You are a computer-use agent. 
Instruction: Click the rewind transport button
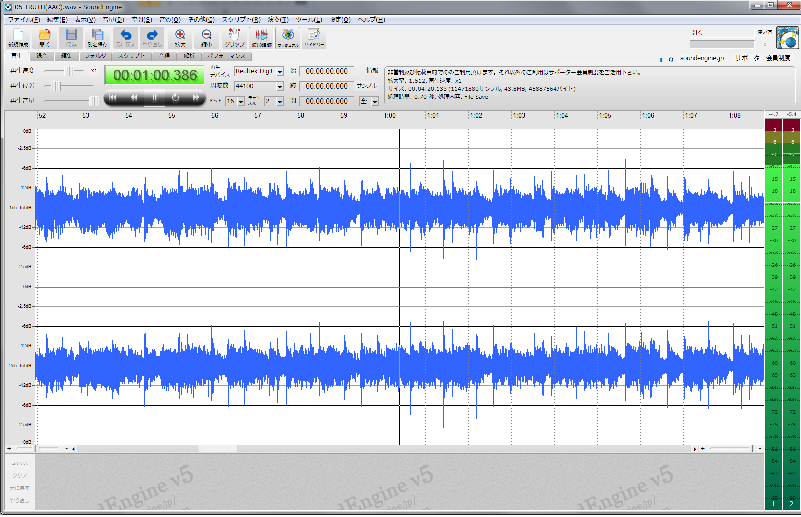(134, 98)
